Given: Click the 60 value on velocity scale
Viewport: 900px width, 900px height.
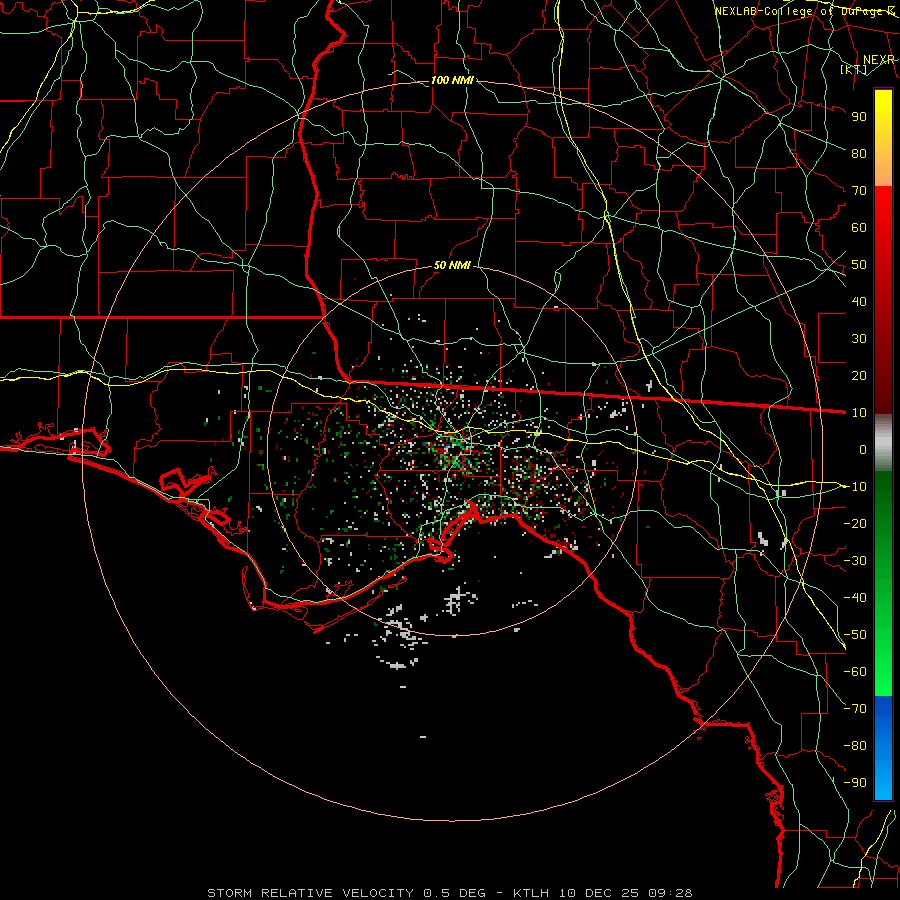Looking at the screenshot, I should 859,227.
